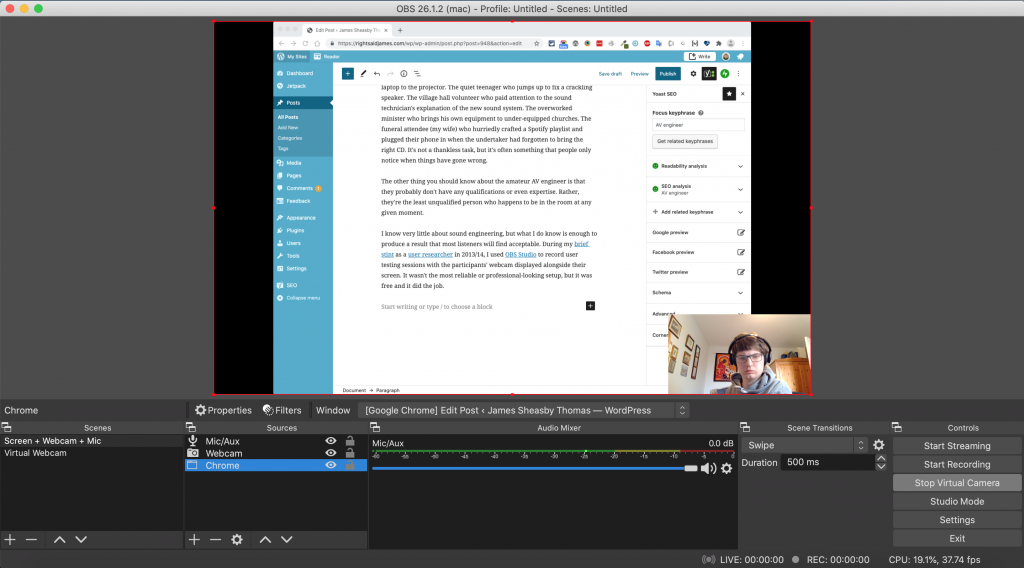Viewport: 1024px width, 568px height.
Task: Toggle visibility of Chrome source
Action: click(x=330, y=465)
